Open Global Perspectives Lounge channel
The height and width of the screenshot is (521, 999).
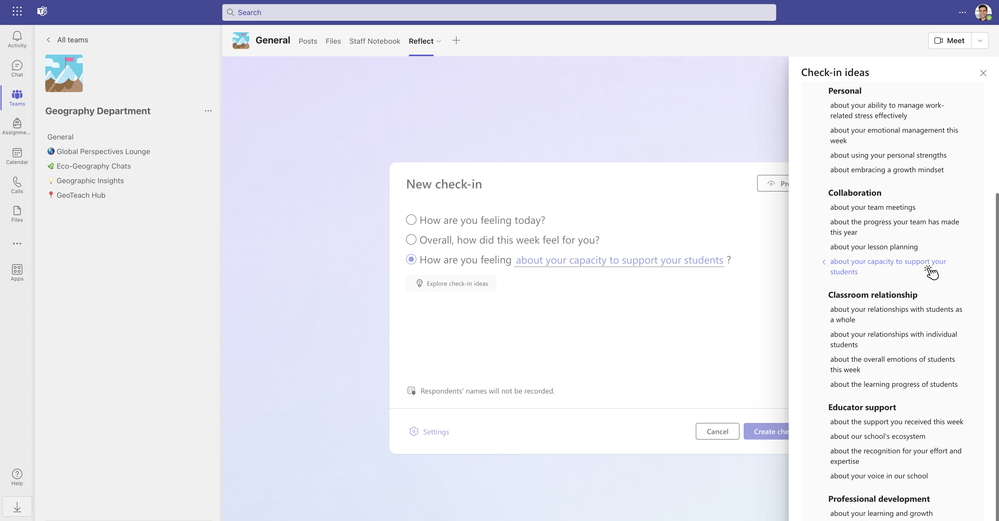tap(99, 152)
